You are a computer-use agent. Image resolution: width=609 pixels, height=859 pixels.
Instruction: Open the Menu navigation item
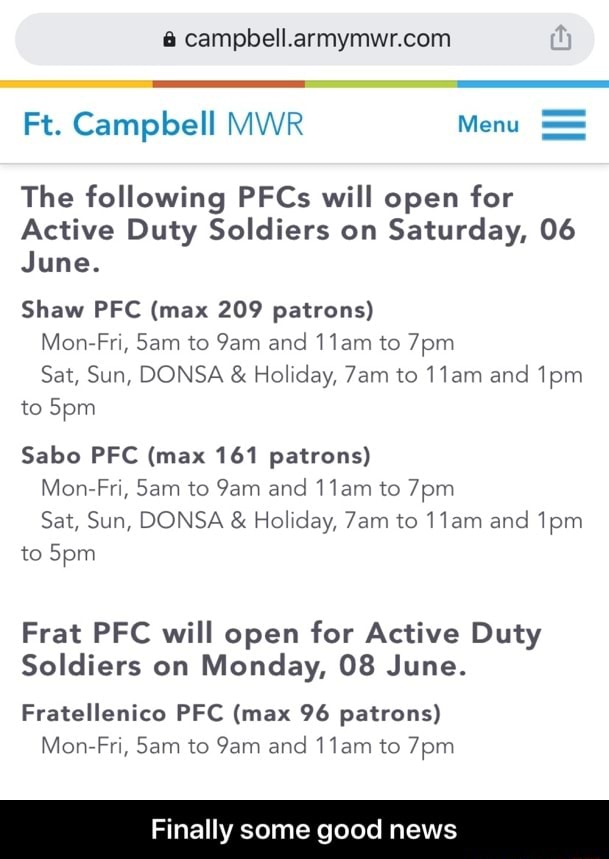[487, 124]
